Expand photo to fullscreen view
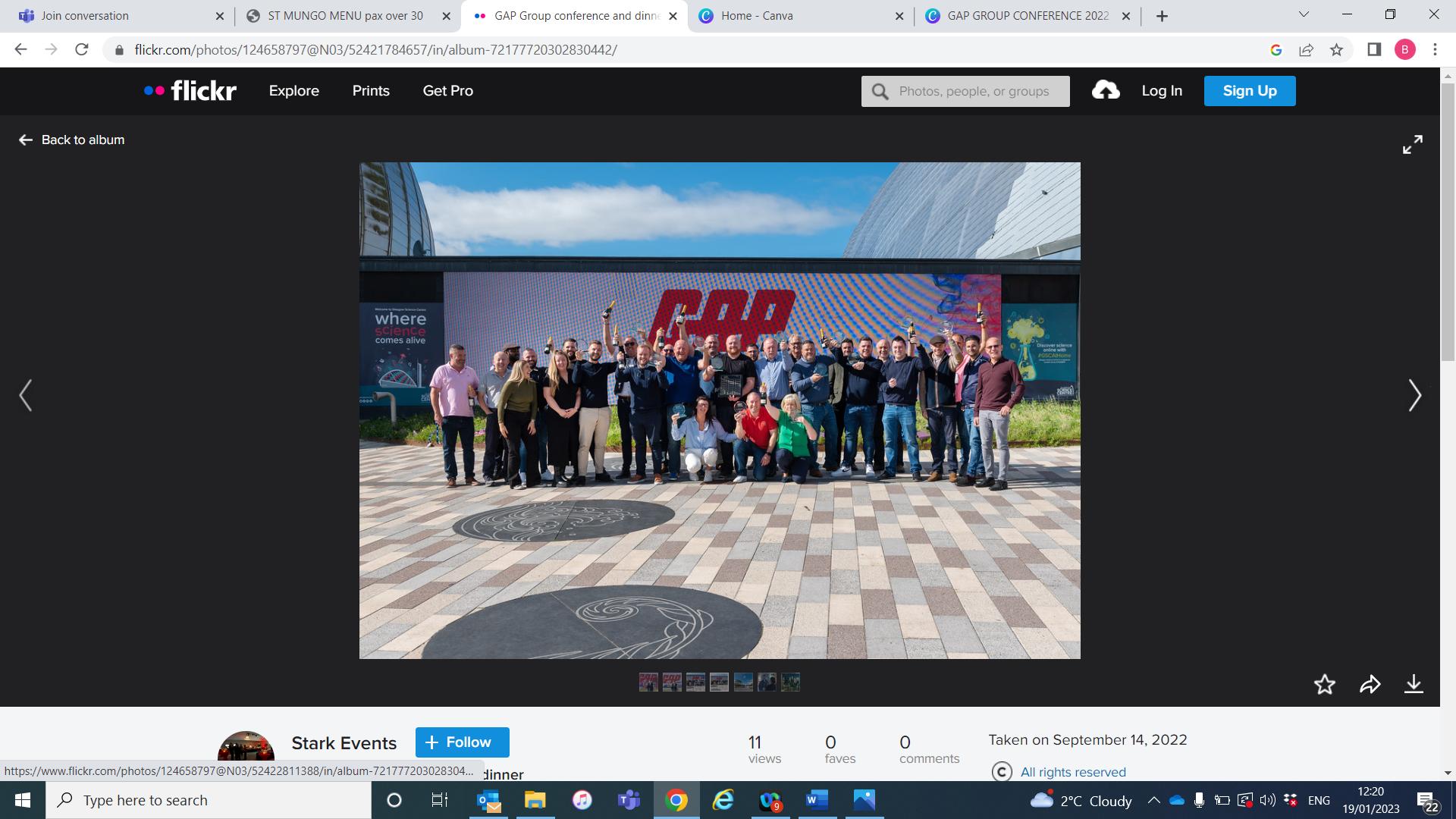 (x=1412, y=144)
